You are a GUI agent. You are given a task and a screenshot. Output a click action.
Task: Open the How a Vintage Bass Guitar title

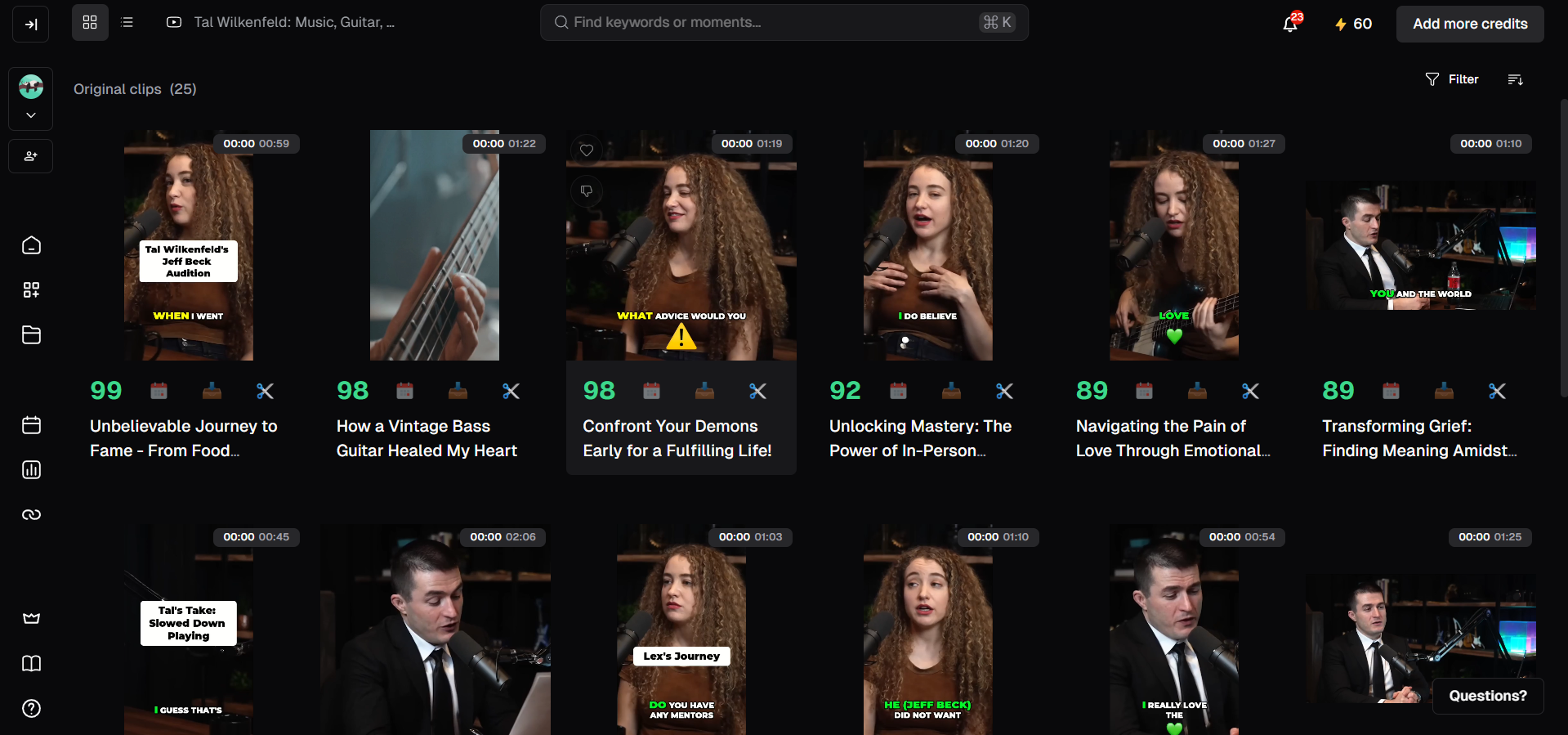(x=427, y=438)
